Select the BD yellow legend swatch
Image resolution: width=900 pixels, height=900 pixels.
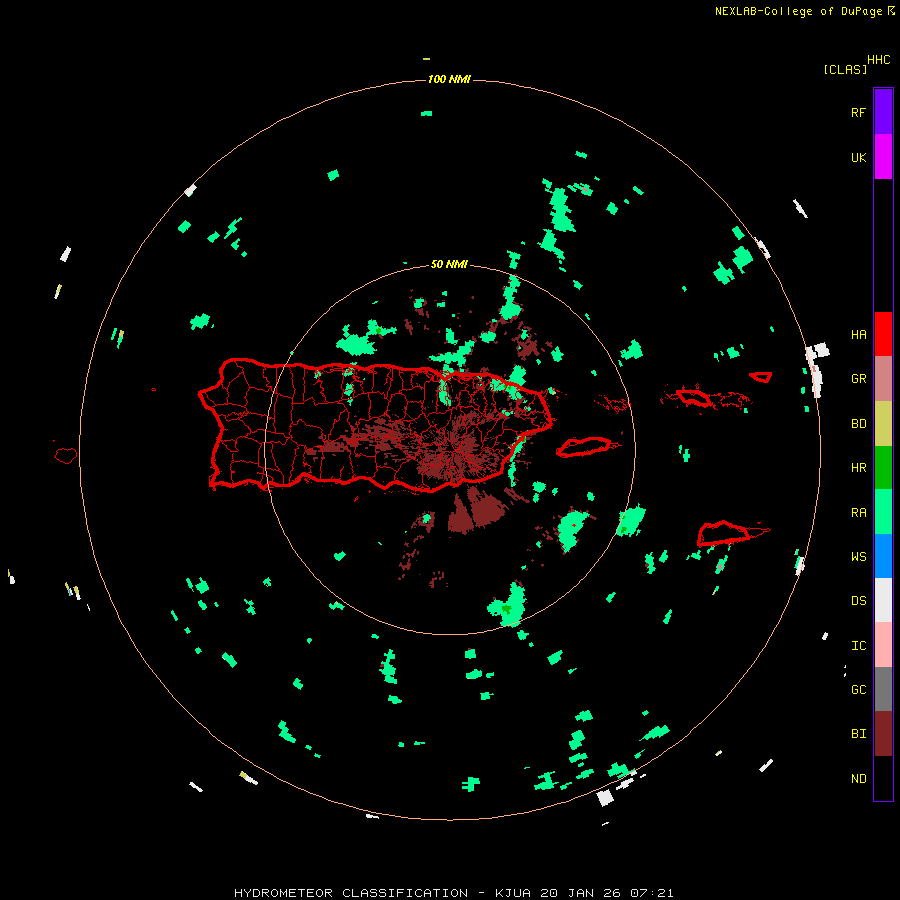point(883,424)
